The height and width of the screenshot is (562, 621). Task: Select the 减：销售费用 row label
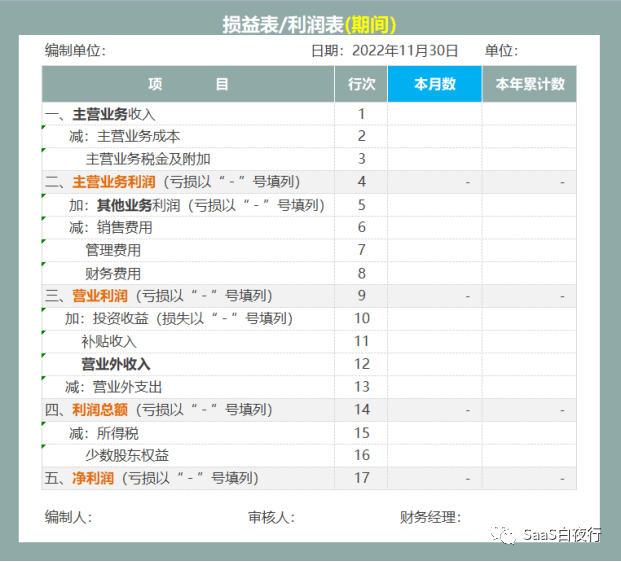coord(110,227)
